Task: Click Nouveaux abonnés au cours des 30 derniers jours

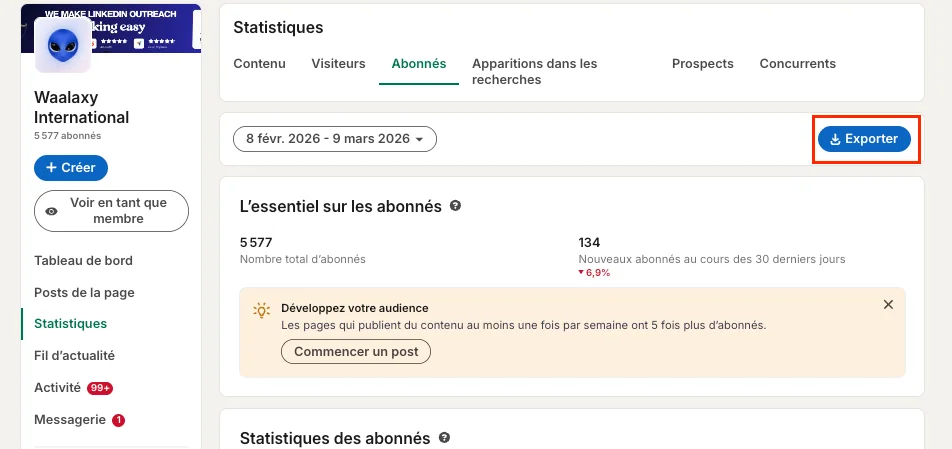Action: pos(712,259)
